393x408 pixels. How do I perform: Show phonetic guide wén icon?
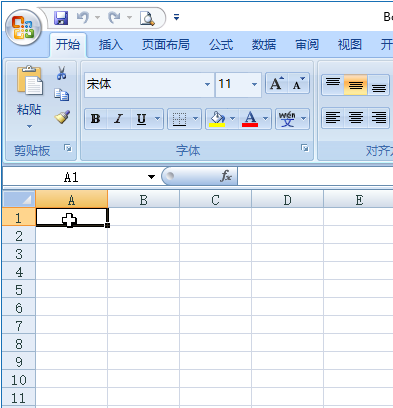(287, 118)
